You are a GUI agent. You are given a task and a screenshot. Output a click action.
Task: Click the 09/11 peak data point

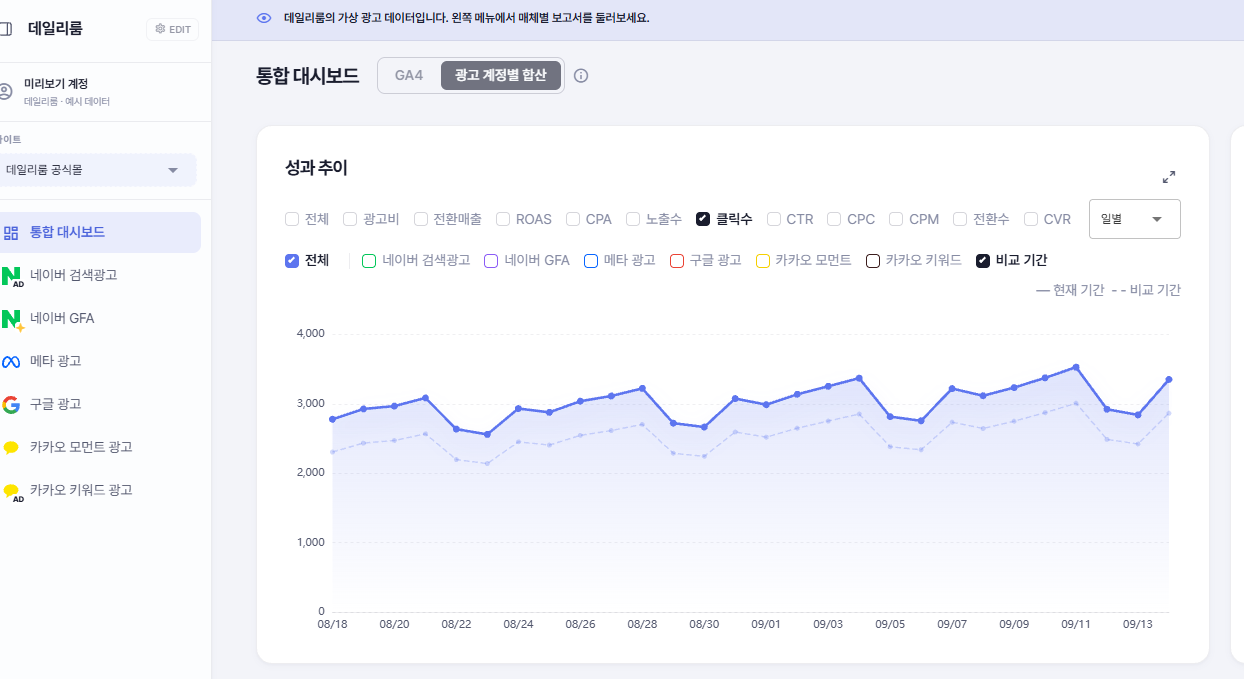click(x=1076, y=367)
